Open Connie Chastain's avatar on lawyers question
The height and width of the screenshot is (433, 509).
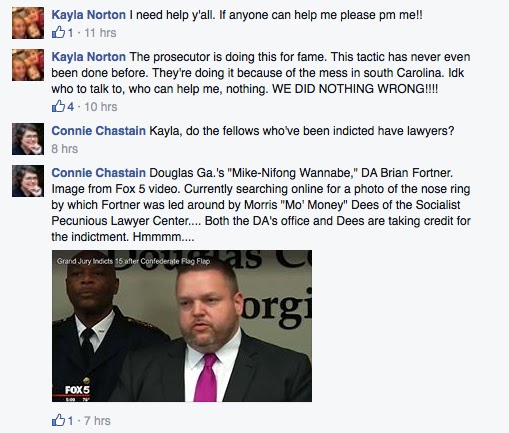[x=28, y=139]
